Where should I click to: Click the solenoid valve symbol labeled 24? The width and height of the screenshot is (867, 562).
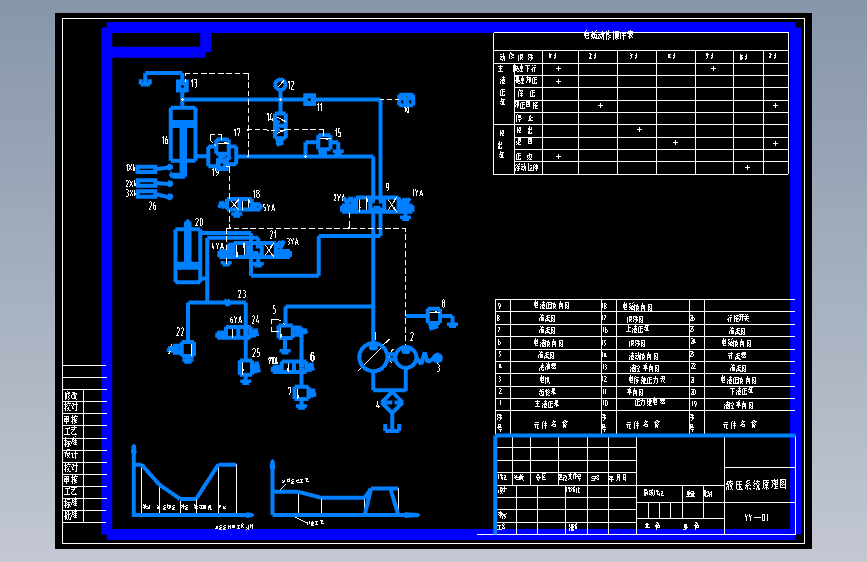(237, 333)
